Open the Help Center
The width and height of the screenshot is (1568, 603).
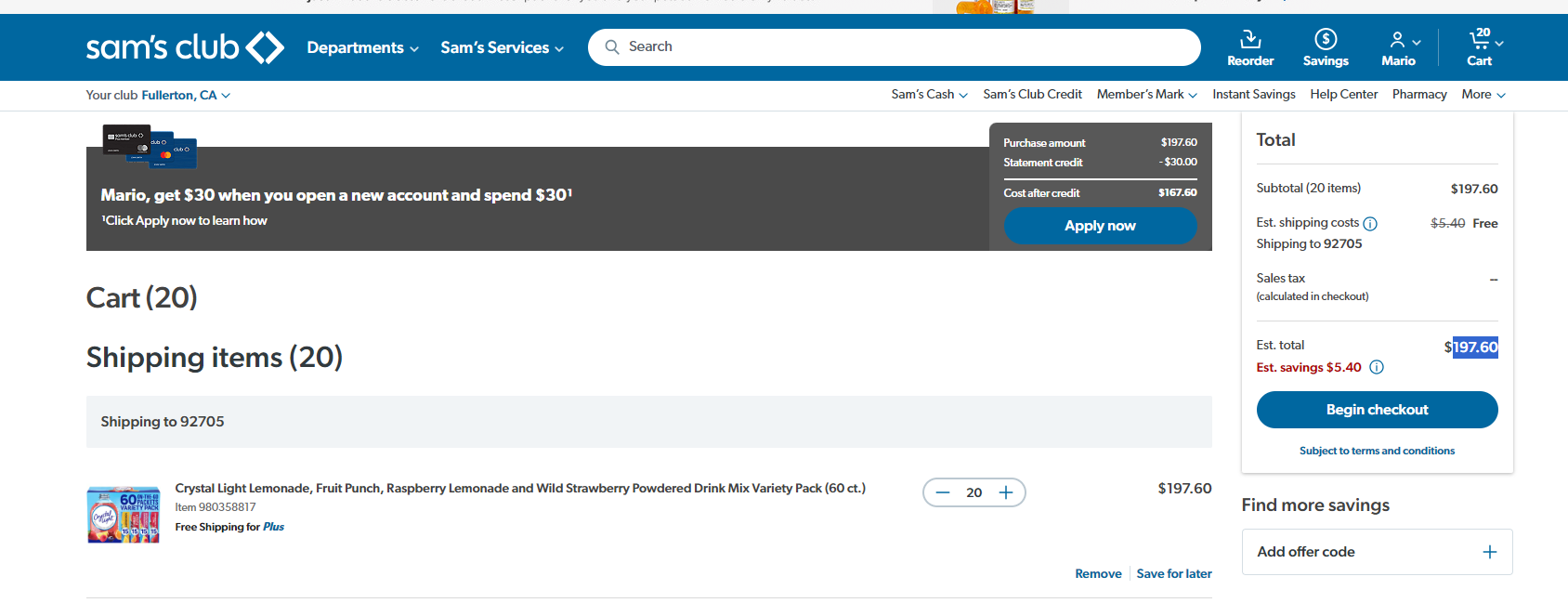[1344, 95]
